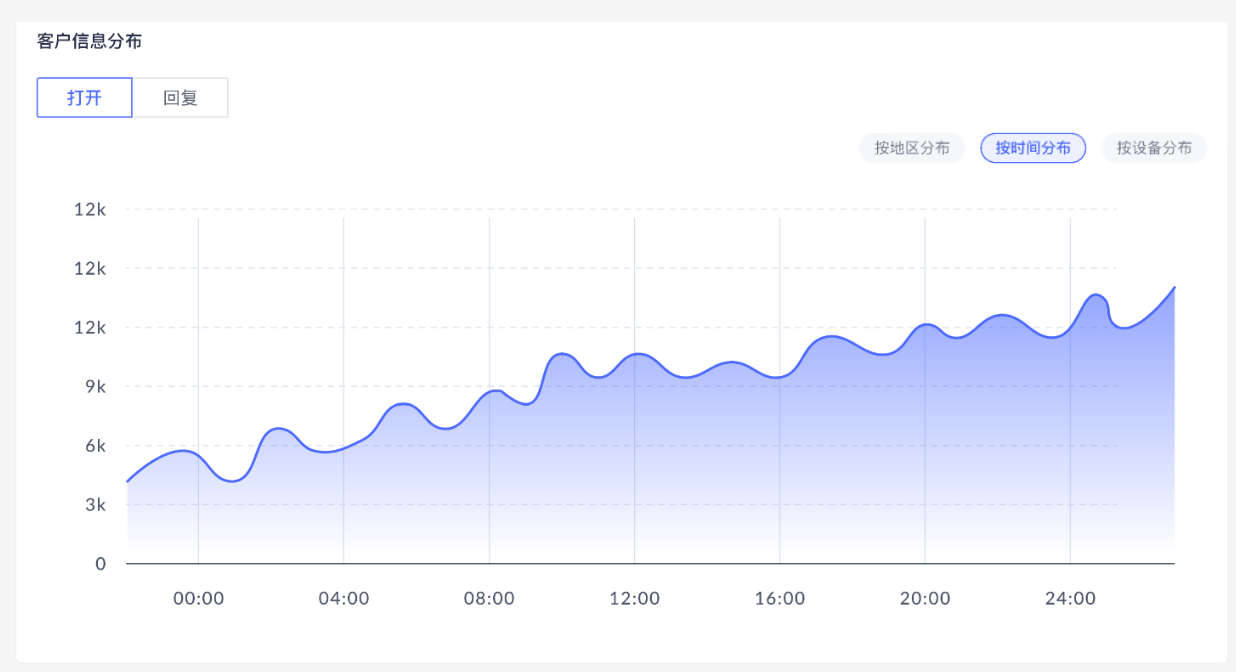This screenshot has height=672, width=1236.
Task: Click the 08:00 x-axis label
Action: tap(489, 599)
